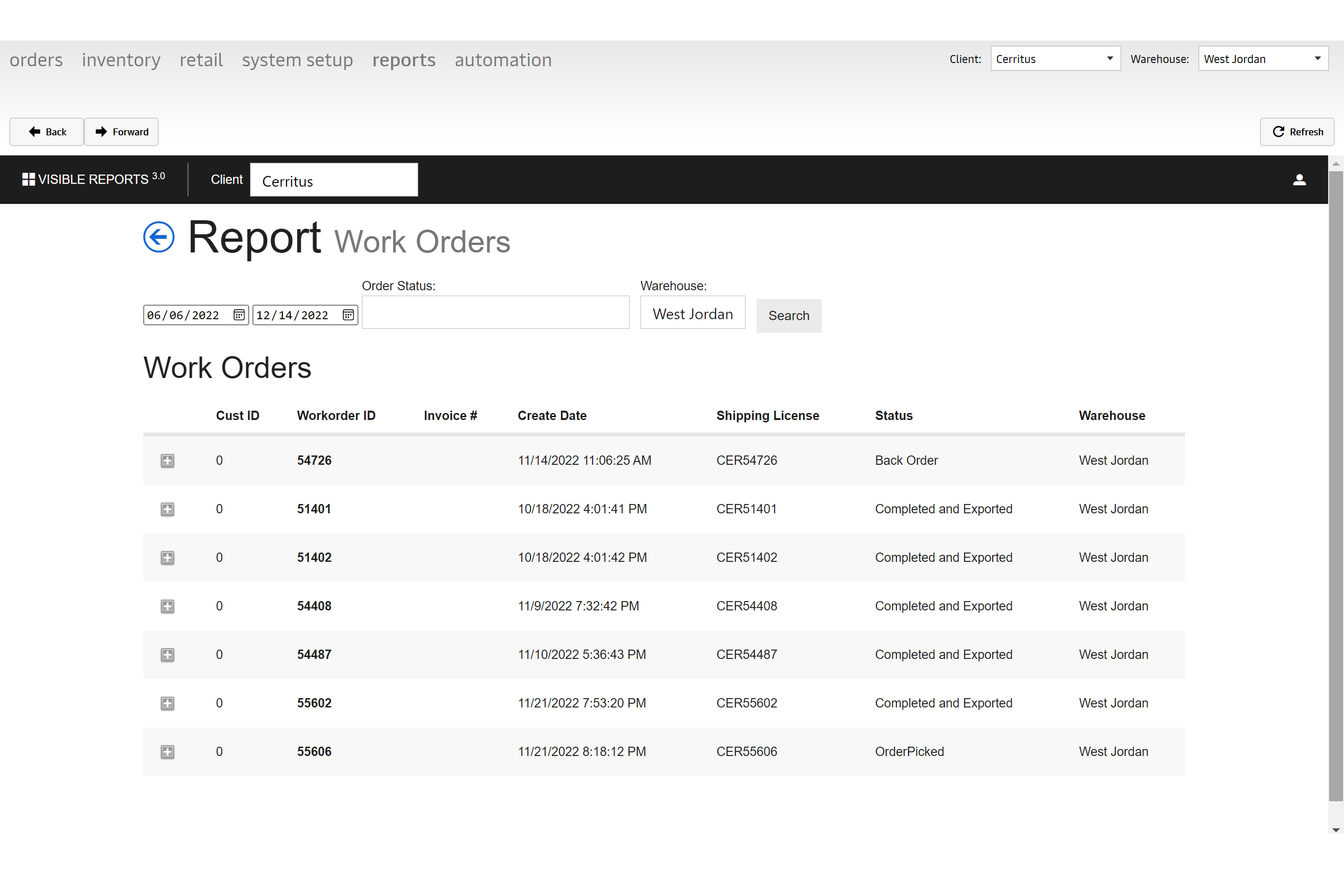Open the user profile icon

click(1299, 180)
